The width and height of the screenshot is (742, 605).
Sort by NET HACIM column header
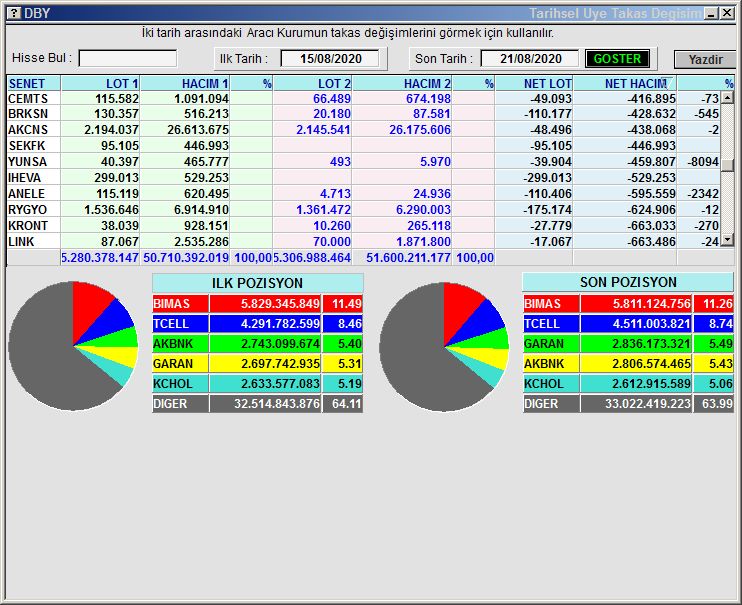[625, 84]
